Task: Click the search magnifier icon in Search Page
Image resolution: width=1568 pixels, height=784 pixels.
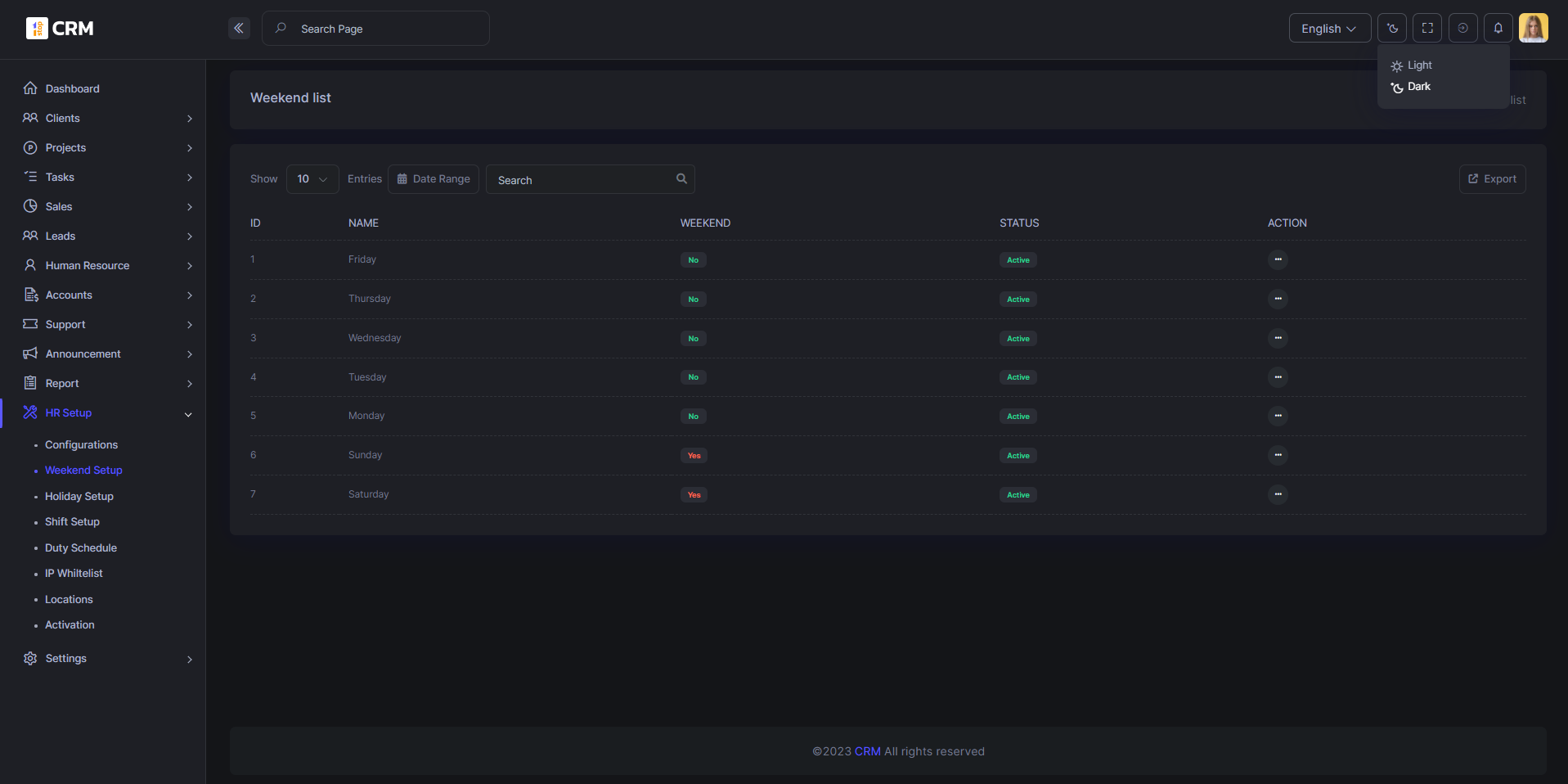Action: point(281,28)
